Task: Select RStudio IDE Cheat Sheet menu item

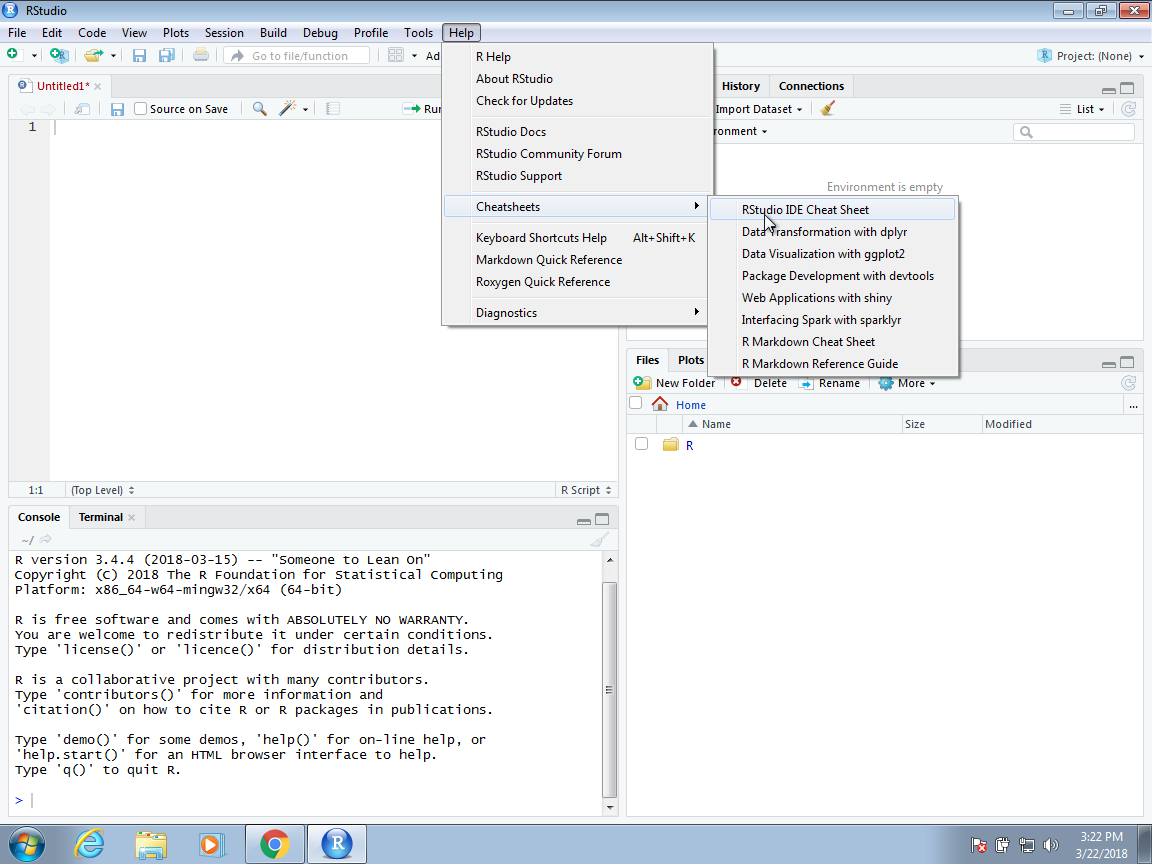Action: 805,210
